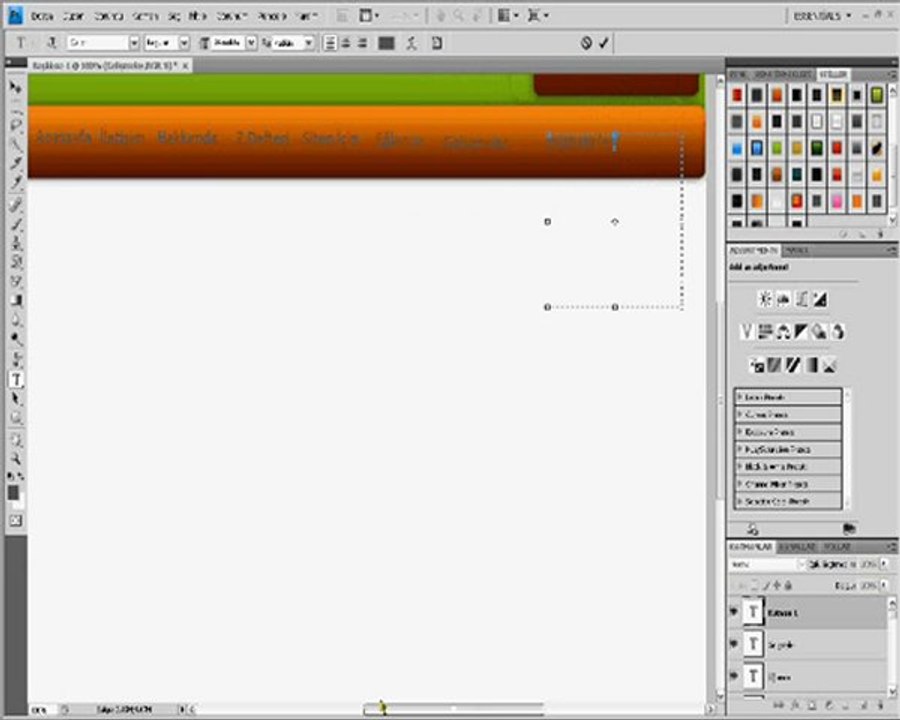Click the Warp Text icon in options bar
900x720 pixels.
tap(412, 43)
